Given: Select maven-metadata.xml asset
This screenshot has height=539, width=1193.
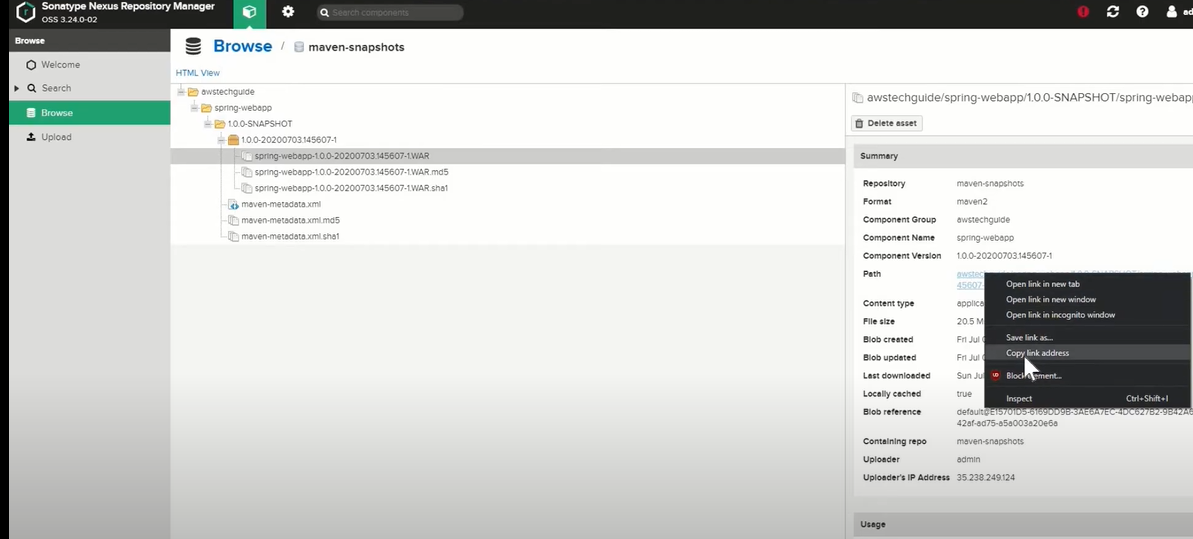Looking at the screenshot, I should point(281,204).
